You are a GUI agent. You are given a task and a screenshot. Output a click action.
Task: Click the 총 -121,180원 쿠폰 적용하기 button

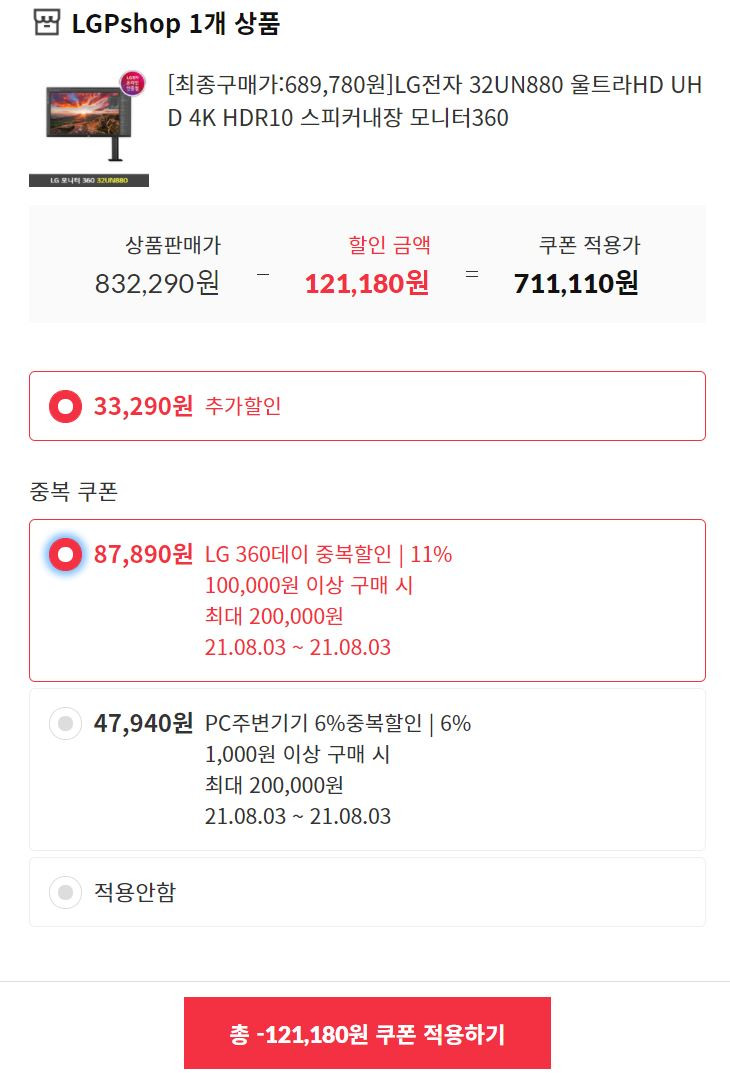[367, 1033]
